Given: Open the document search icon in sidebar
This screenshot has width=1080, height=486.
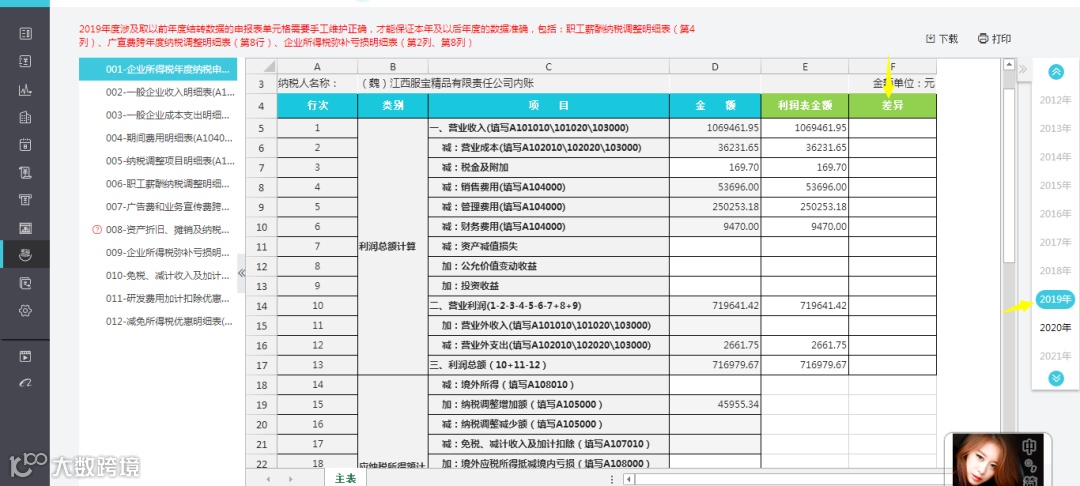Looking at the screenshot, I should tap(25, 282).
